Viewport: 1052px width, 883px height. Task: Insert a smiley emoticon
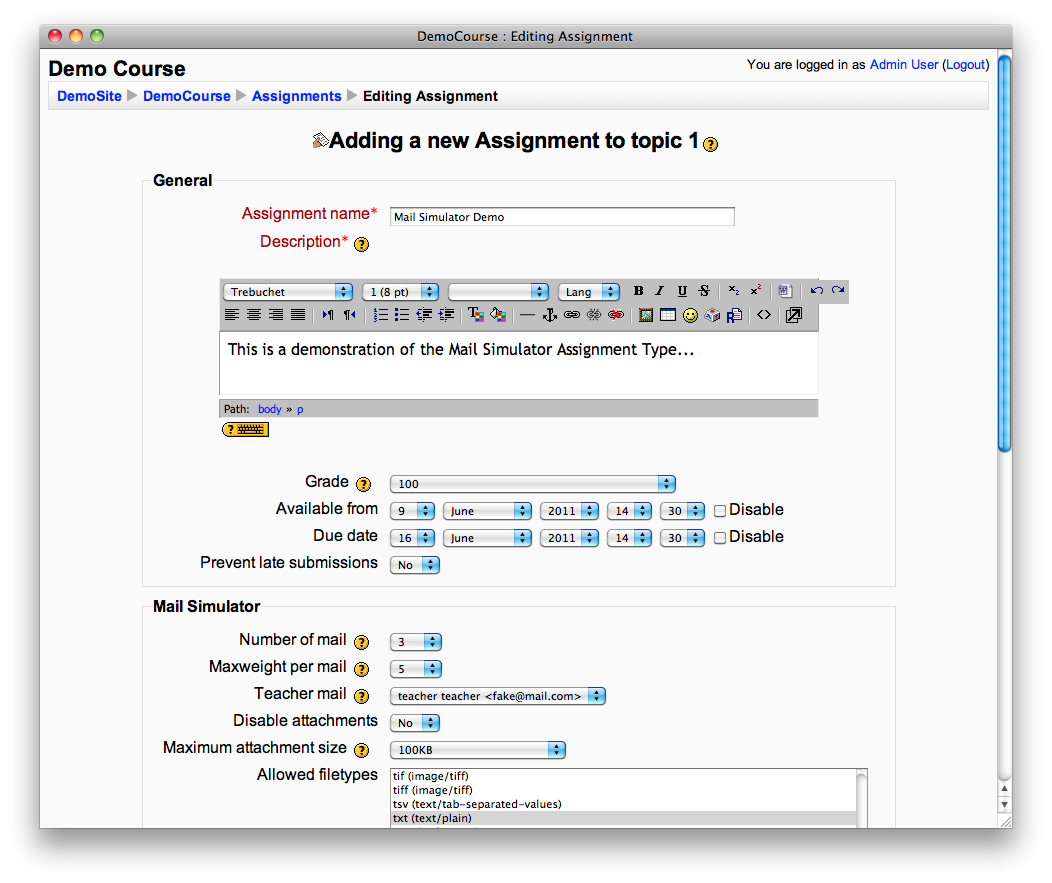690,315
